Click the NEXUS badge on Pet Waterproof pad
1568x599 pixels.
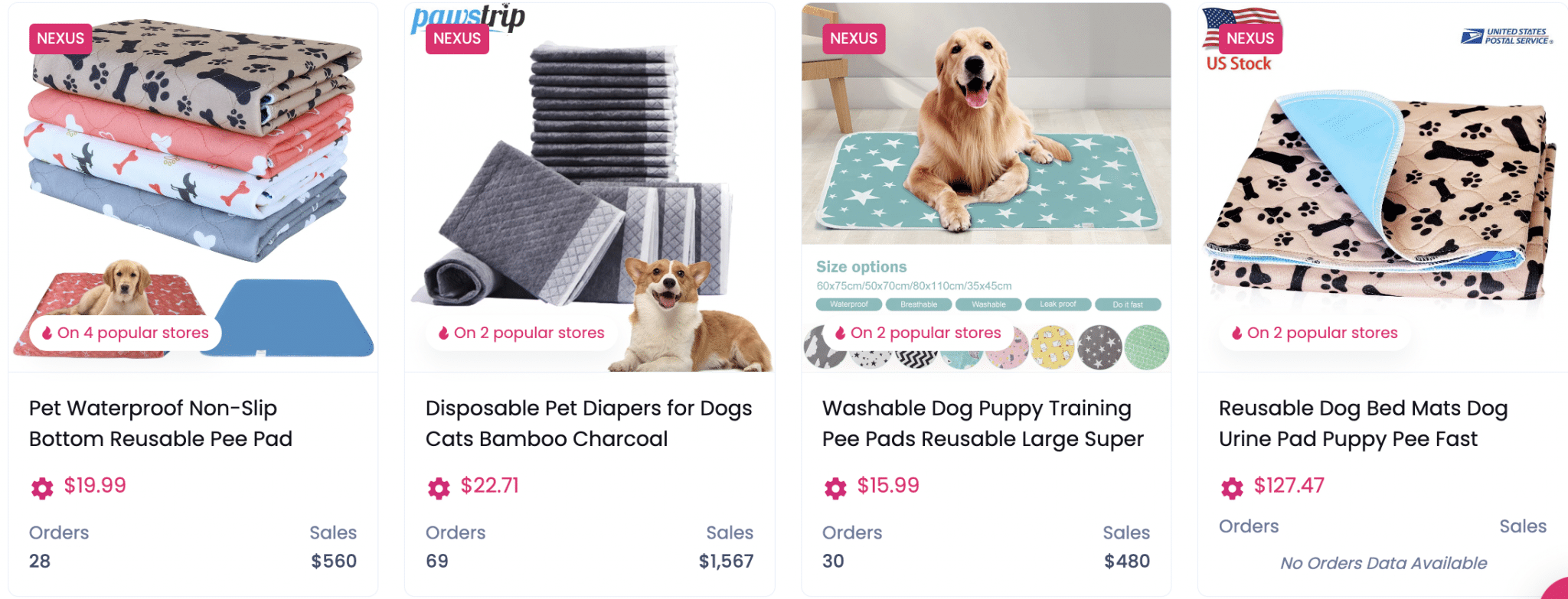(60, 38)
